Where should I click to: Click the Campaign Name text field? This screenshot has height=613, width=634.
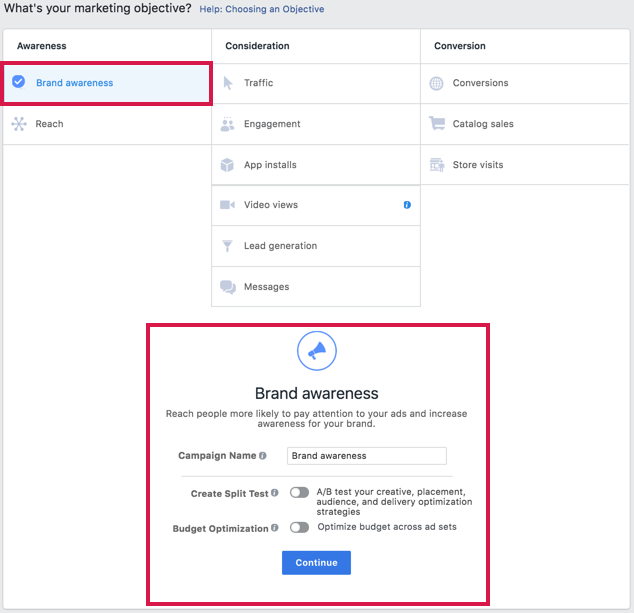[366, 456]
